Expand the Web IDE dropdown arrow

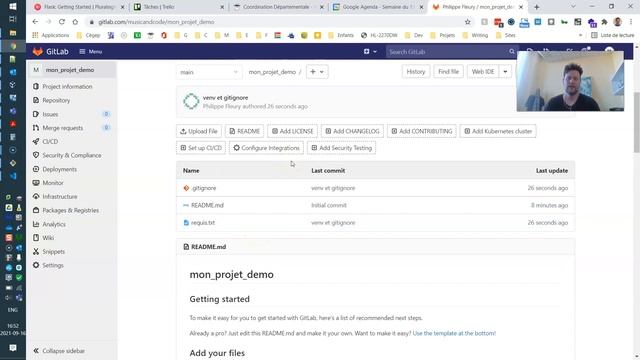point(505,72)
